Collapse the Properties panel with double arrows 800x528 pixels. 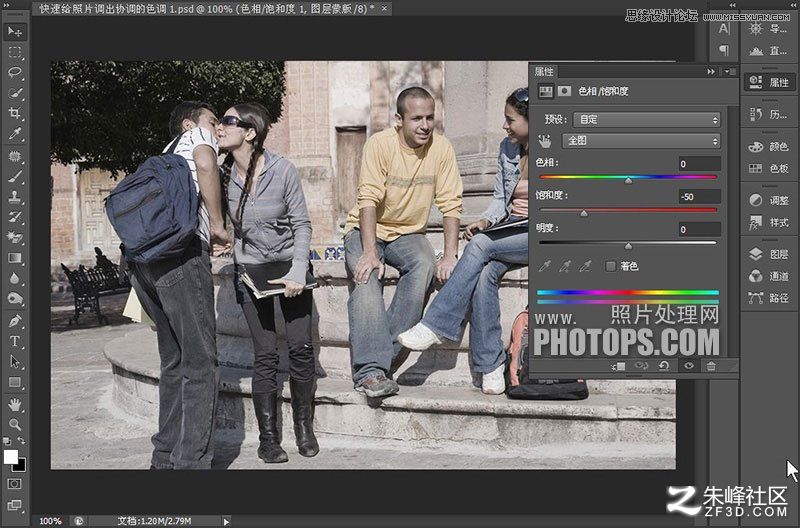(x=711, y=71)
